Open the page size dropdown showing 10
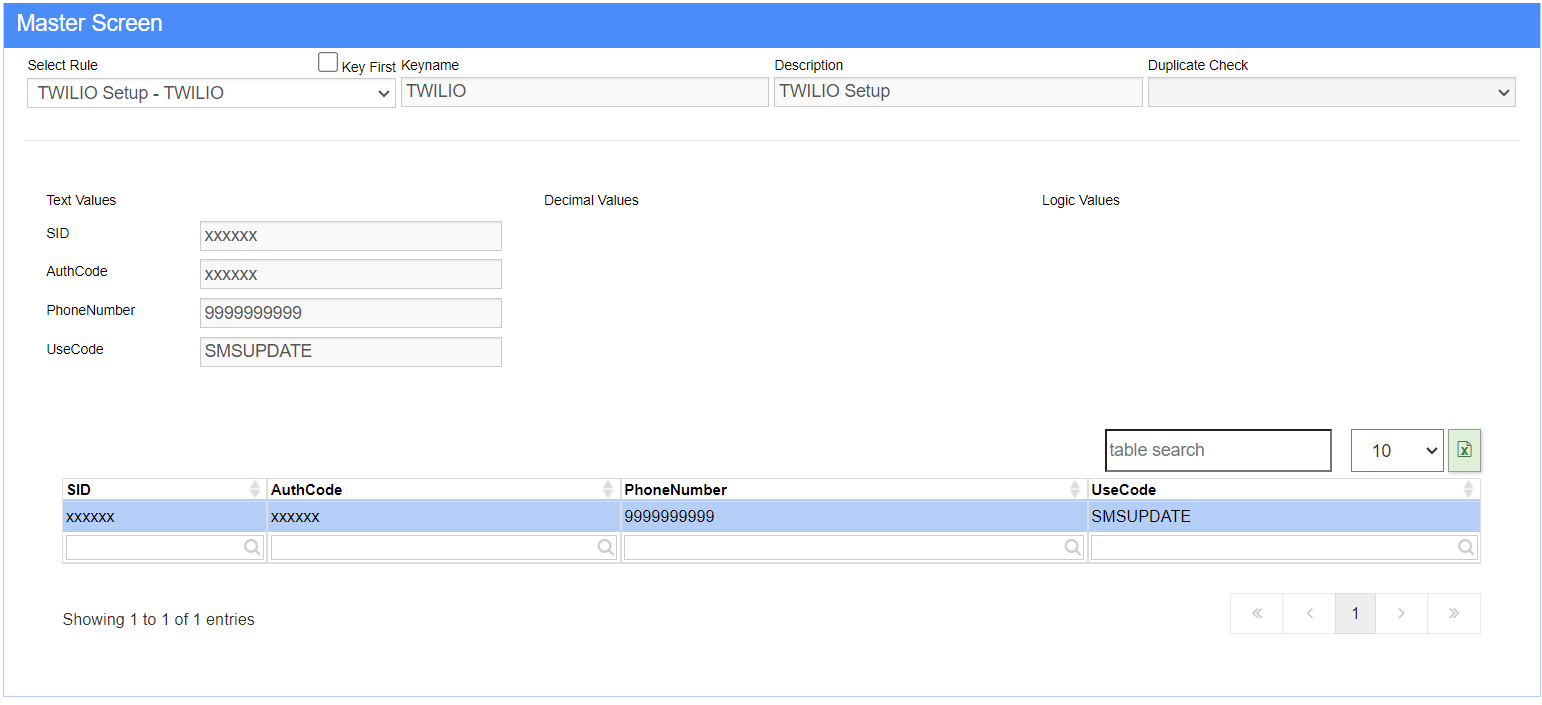1542x705 pixels. pos(1397,450)
